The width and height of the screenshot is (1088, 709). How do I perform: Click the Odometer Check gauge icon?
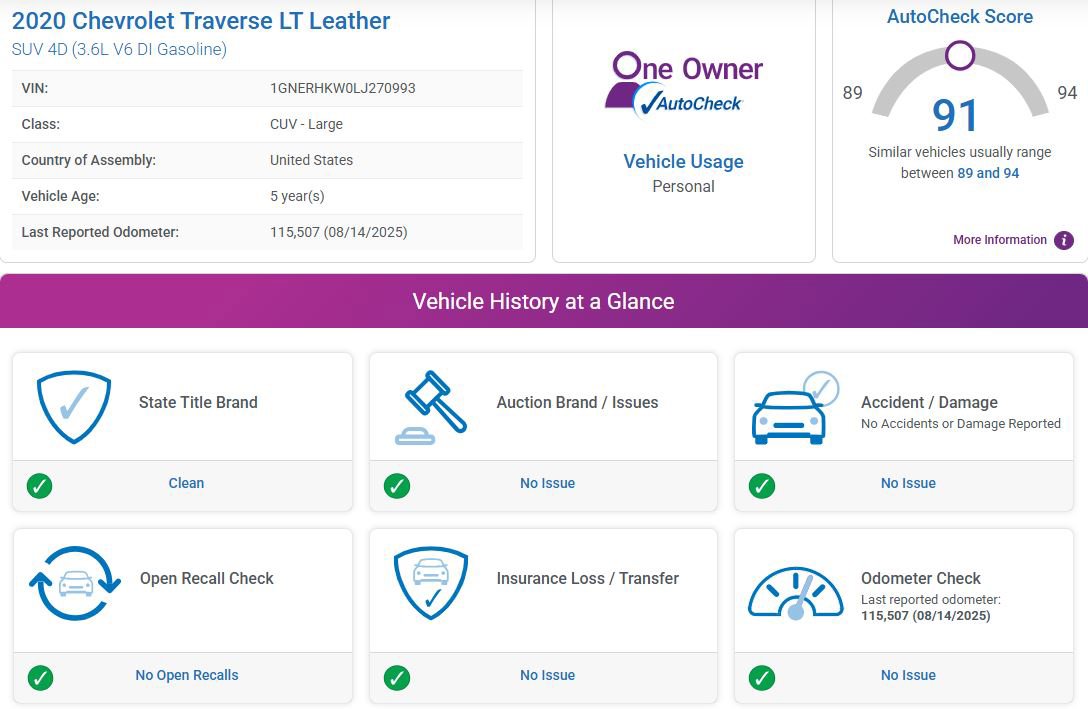coord(796,592)
